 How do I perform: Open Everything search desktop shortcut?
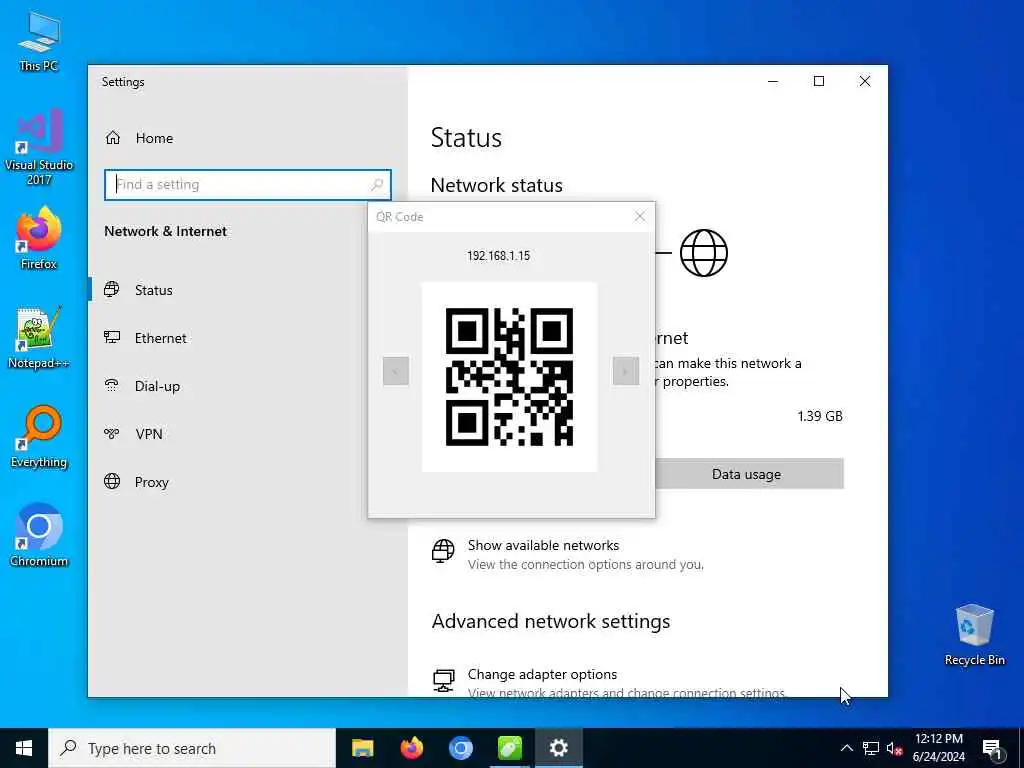coord(39,437)
